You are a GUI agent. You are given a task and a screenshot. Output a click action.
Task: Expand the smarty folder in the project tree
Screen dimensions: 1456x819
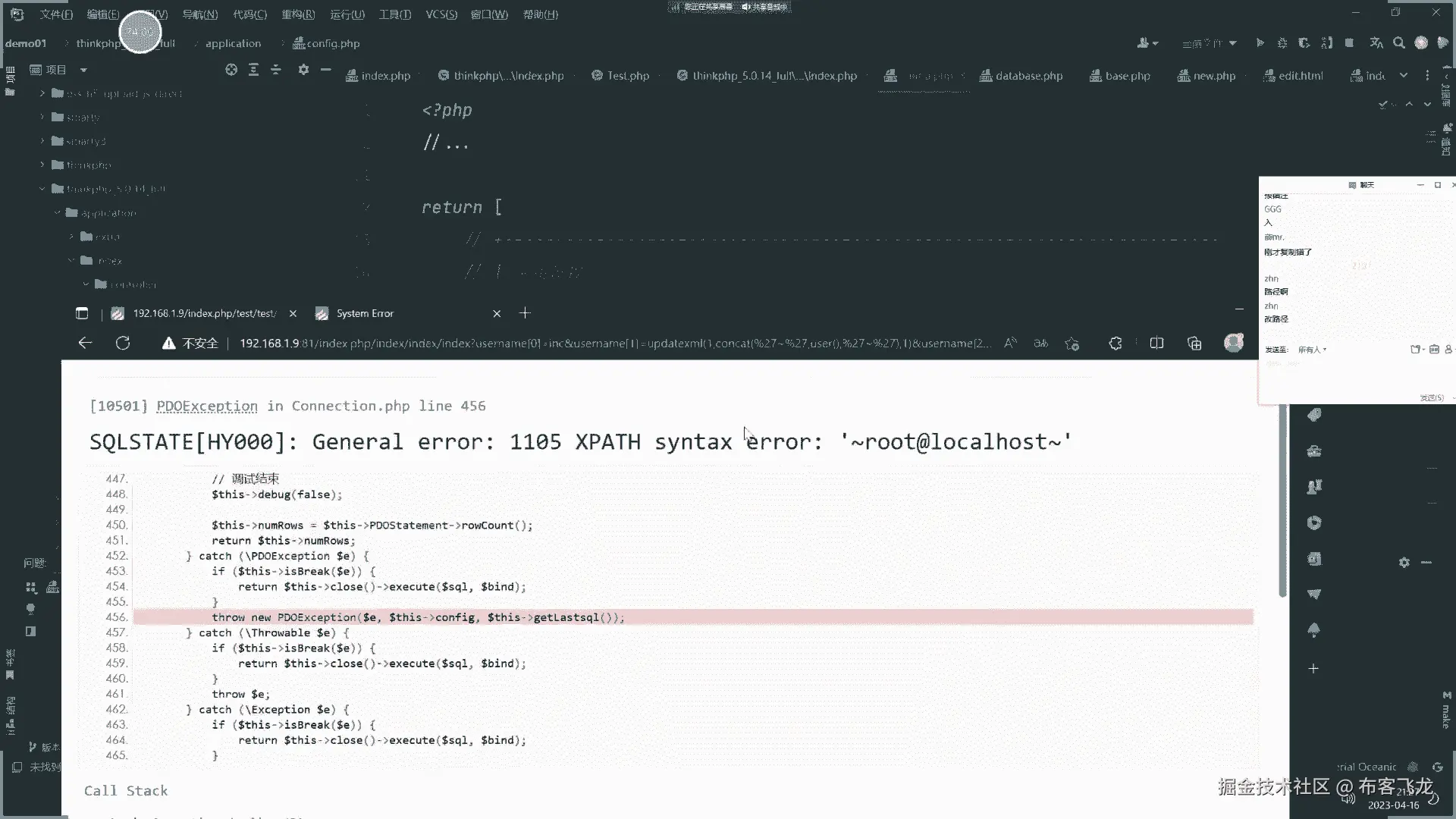(x=42, y=118)
